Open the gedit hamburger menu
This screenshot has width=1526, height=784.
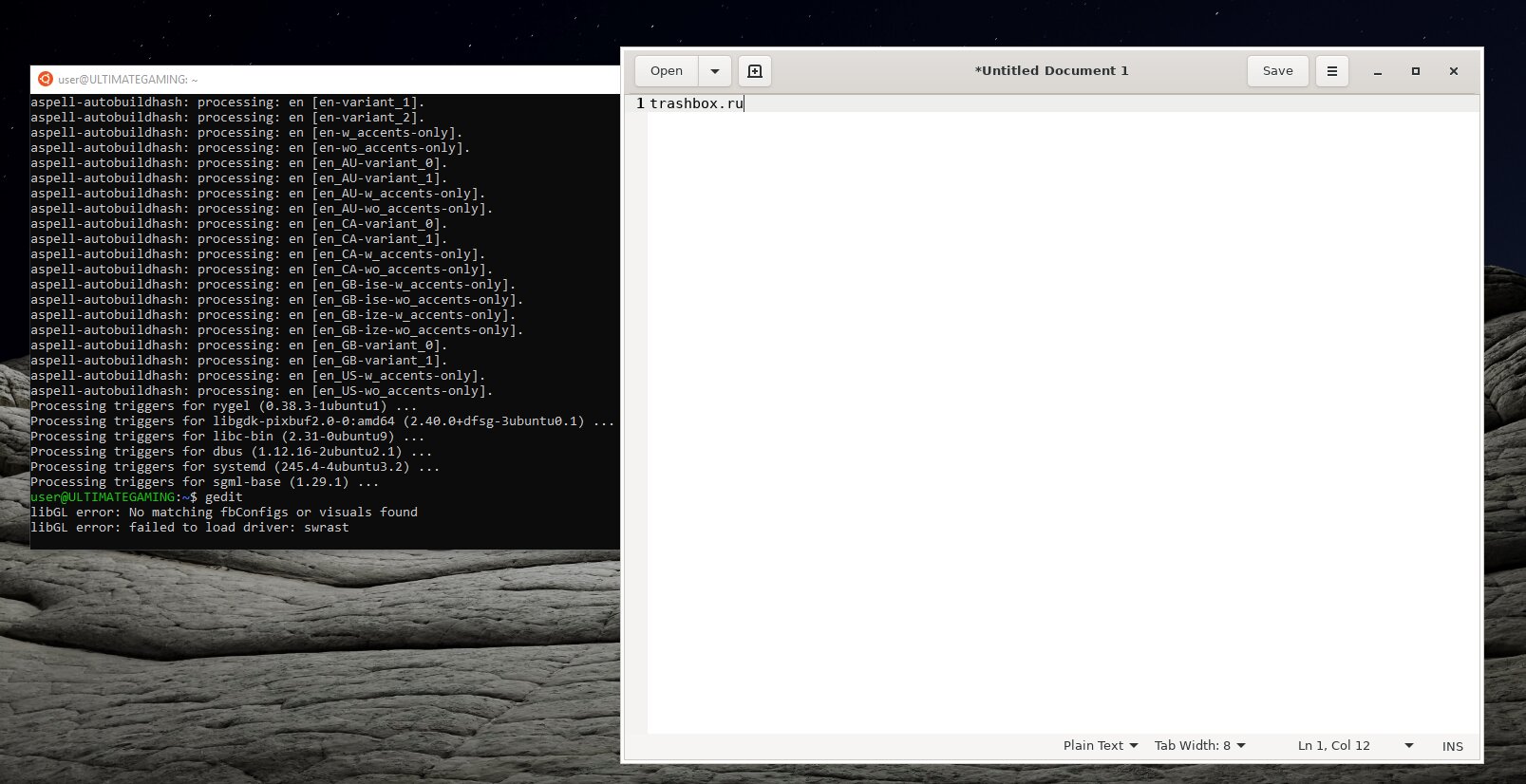1332,71
